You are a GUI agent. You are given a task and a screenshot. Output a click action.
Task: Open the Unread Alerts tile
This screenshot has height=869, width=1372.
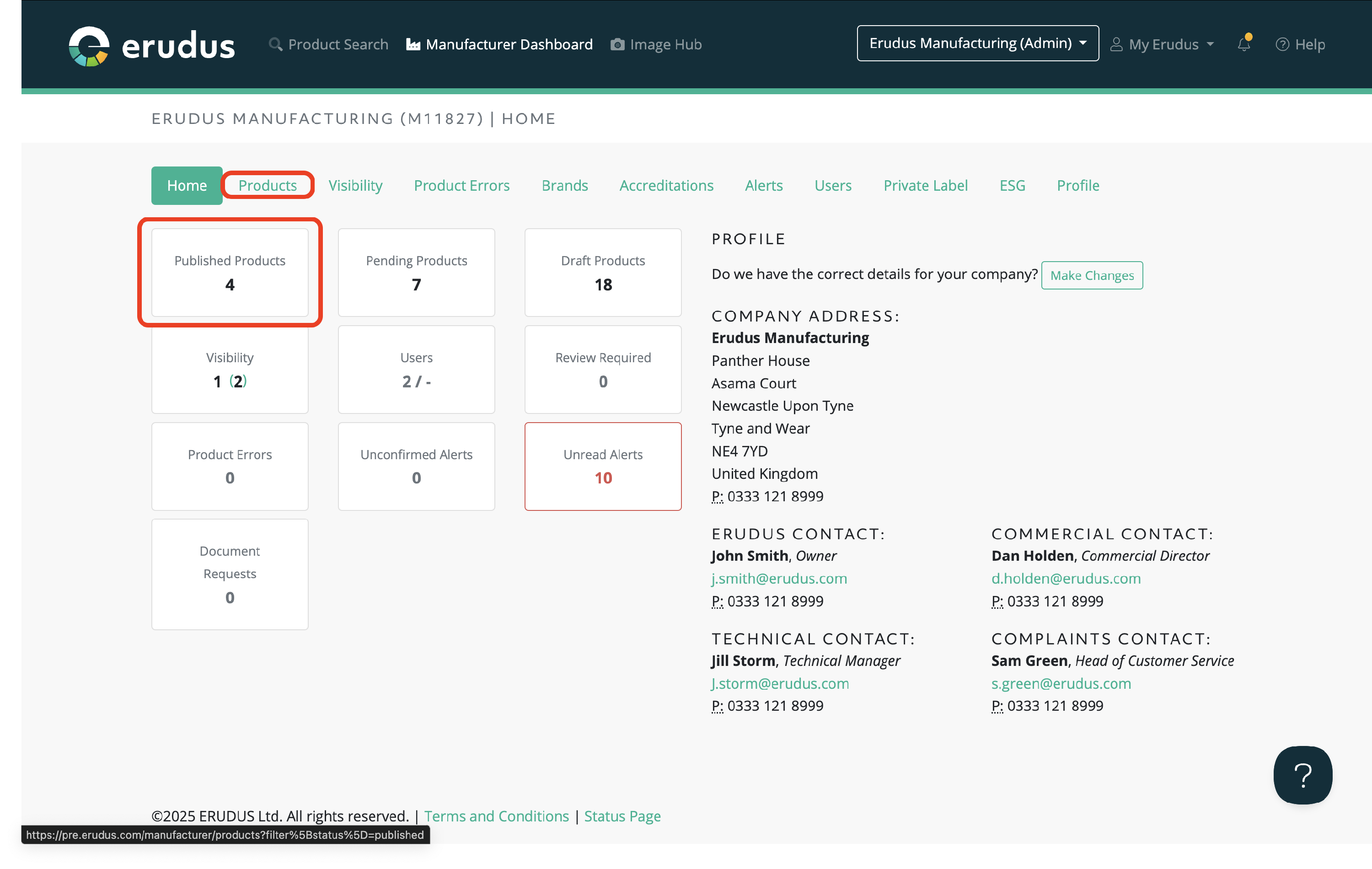click(x=603, y=466)
